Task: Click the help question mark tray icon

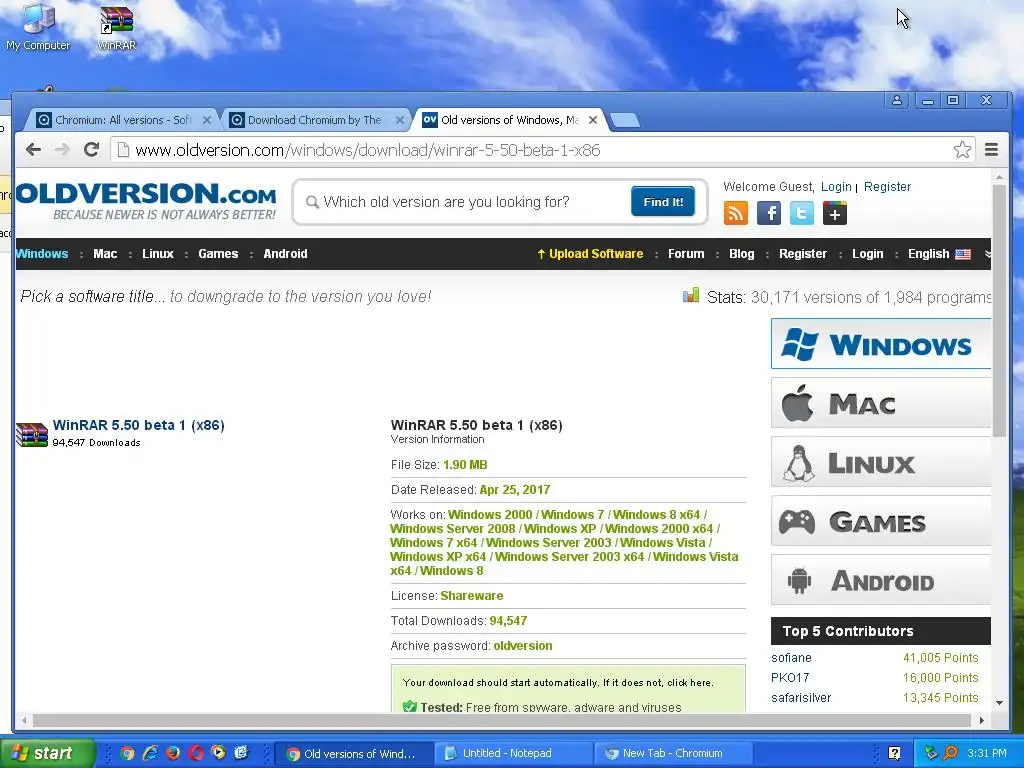Action: pyautogui.click(x=894, y=753)
